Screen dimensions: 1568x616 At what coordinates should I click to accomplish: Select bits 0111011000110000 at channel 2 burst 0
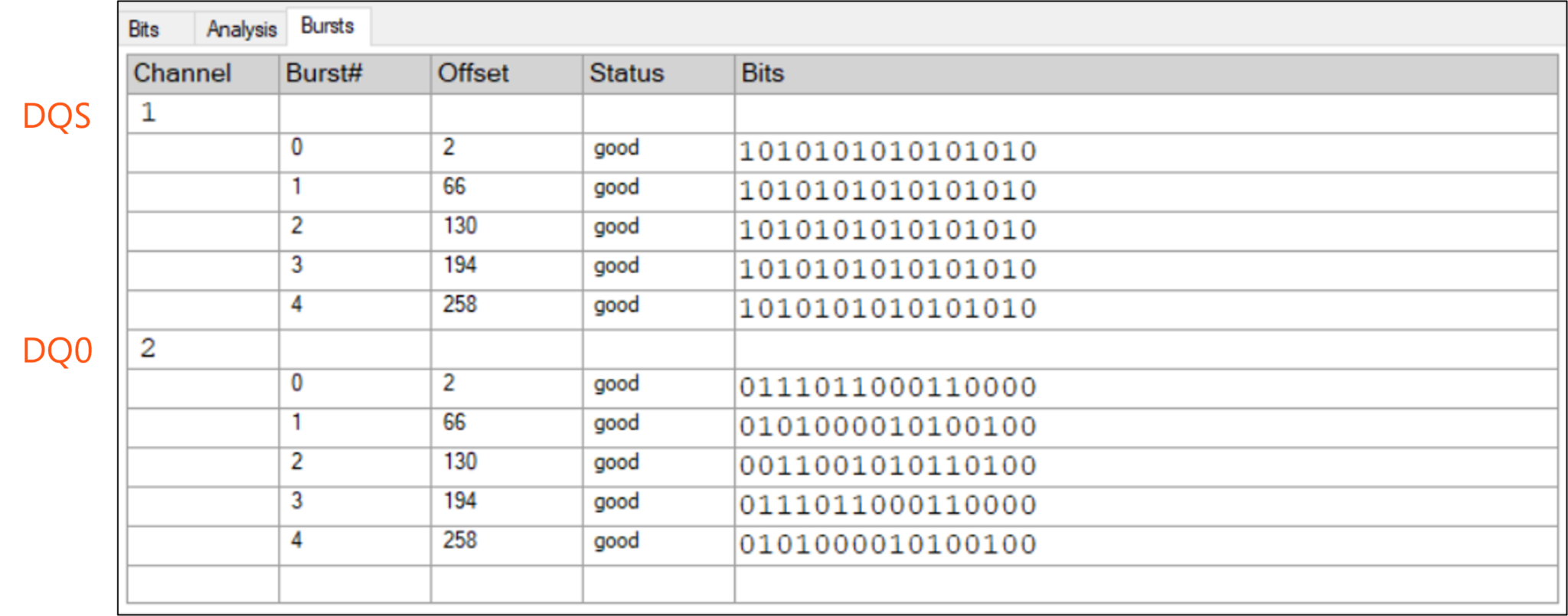pos(887,387)
